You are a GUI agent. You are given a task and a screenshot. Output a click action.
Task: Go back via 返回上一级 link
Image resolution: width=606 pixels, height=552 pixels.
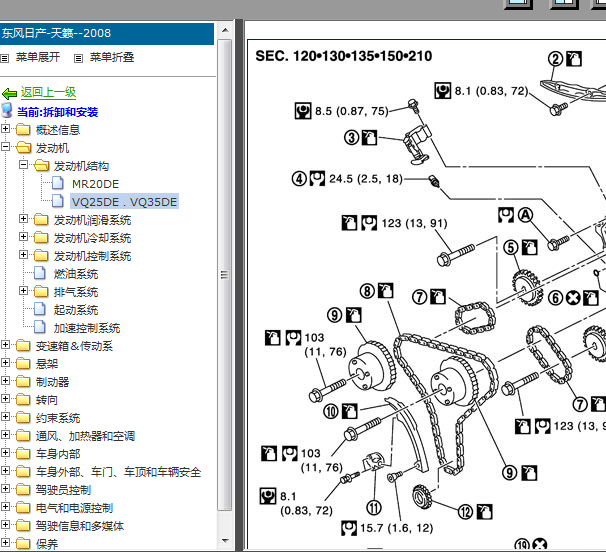pyautogui.click(x=48, y=92)
